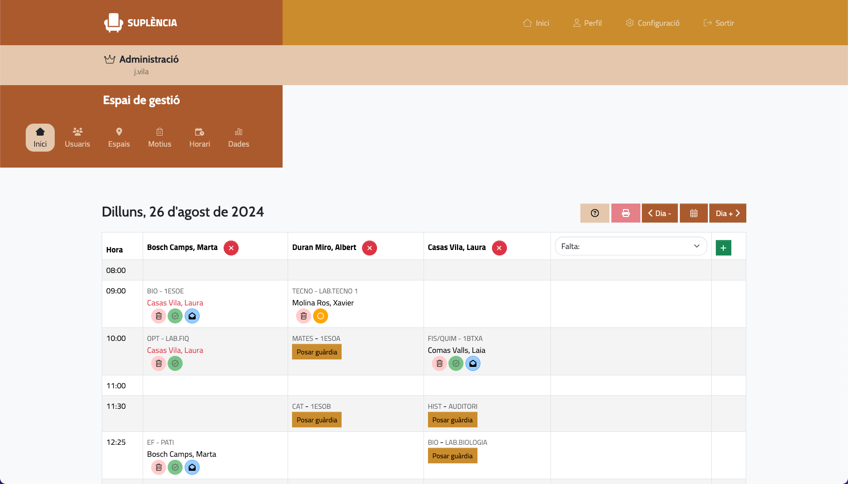
Task: Confirm the 09:00 BIO - 1ESOE guard
Action: [x=175, y=316]
